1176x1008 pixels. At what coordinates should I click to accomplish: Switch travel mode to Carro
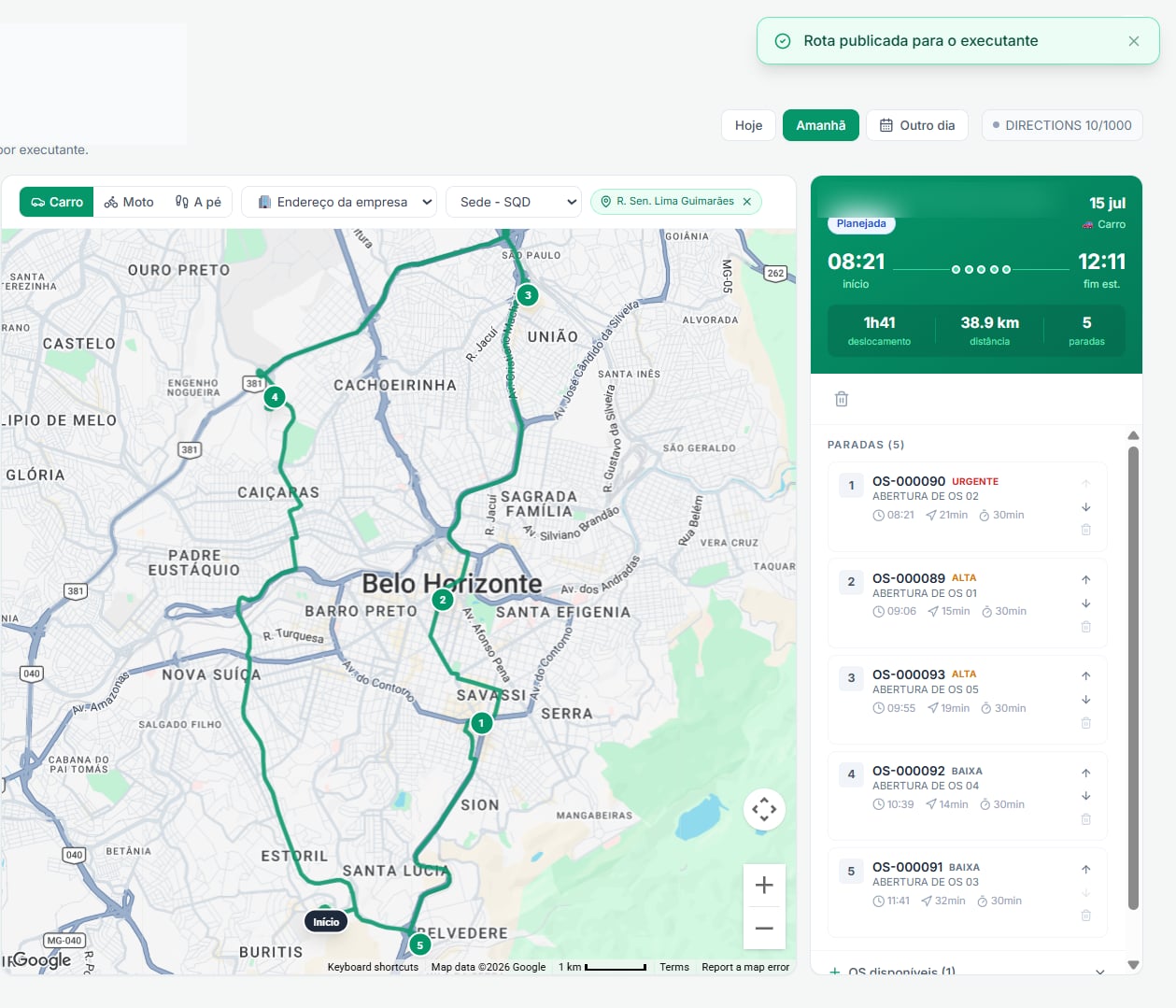pyautogui.click(x=57, y=202)
